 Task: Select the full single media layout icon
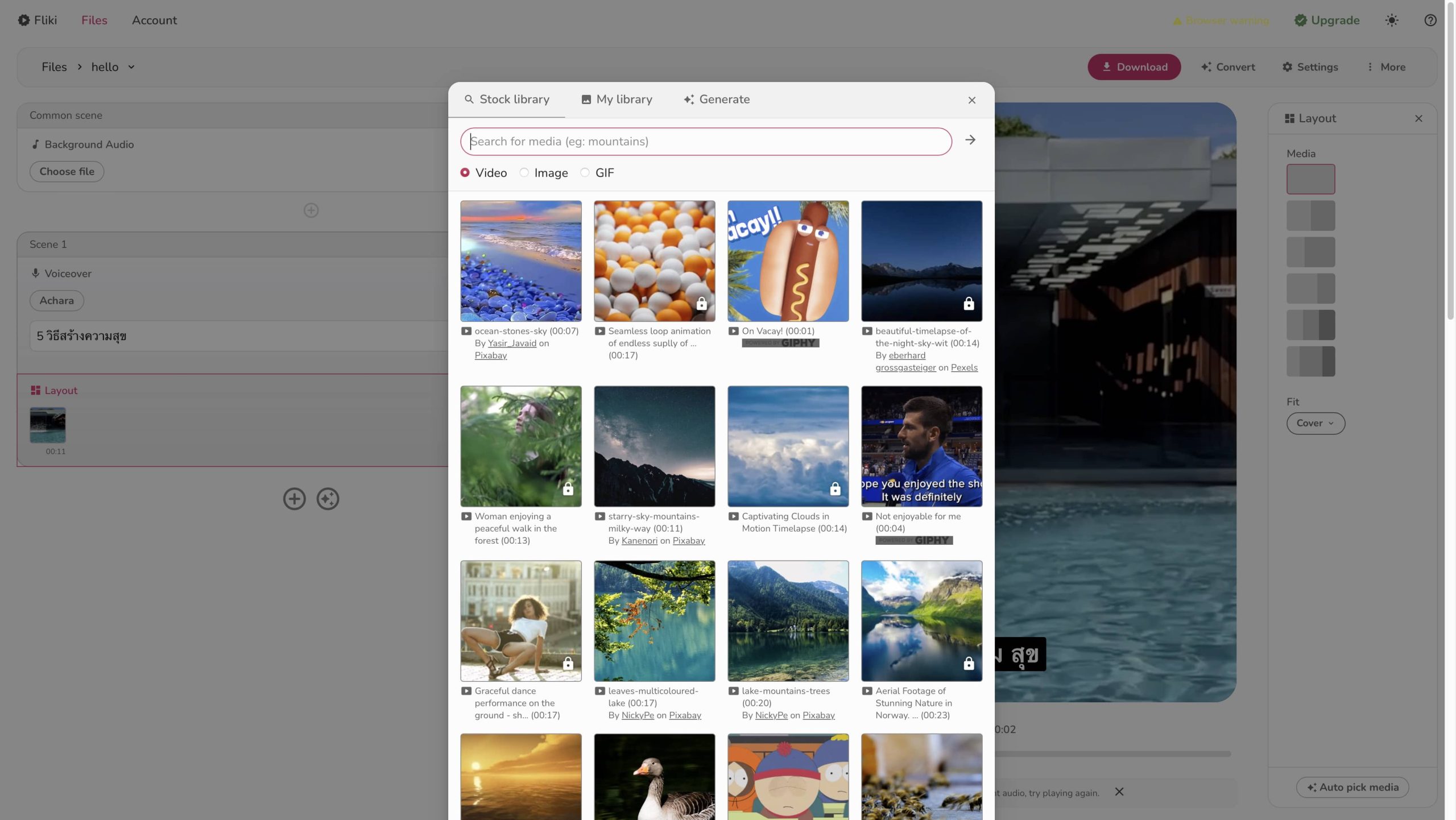[x=1310, y=179]
